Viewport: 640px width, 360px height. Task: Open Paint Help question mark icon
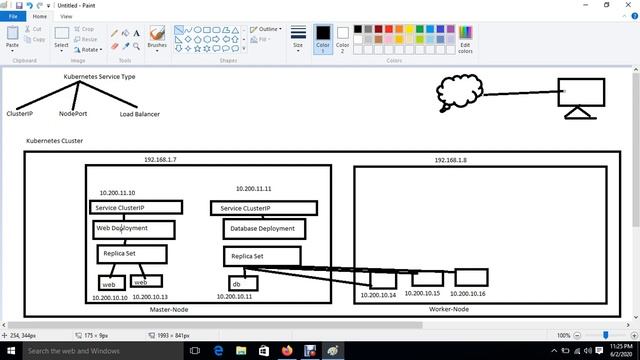pos(635,16)
